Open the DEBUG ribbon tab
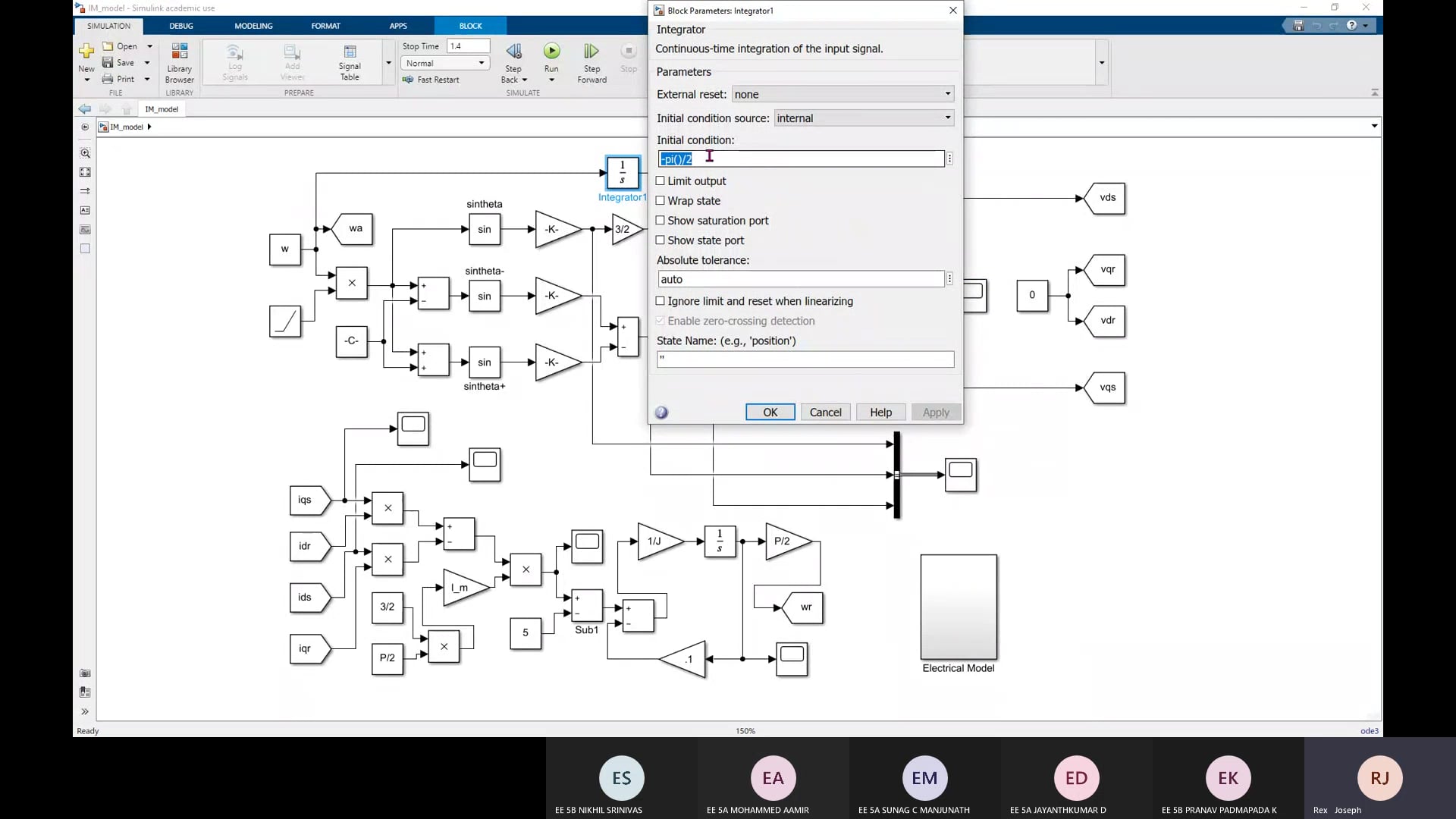 [x=181, y=26]
